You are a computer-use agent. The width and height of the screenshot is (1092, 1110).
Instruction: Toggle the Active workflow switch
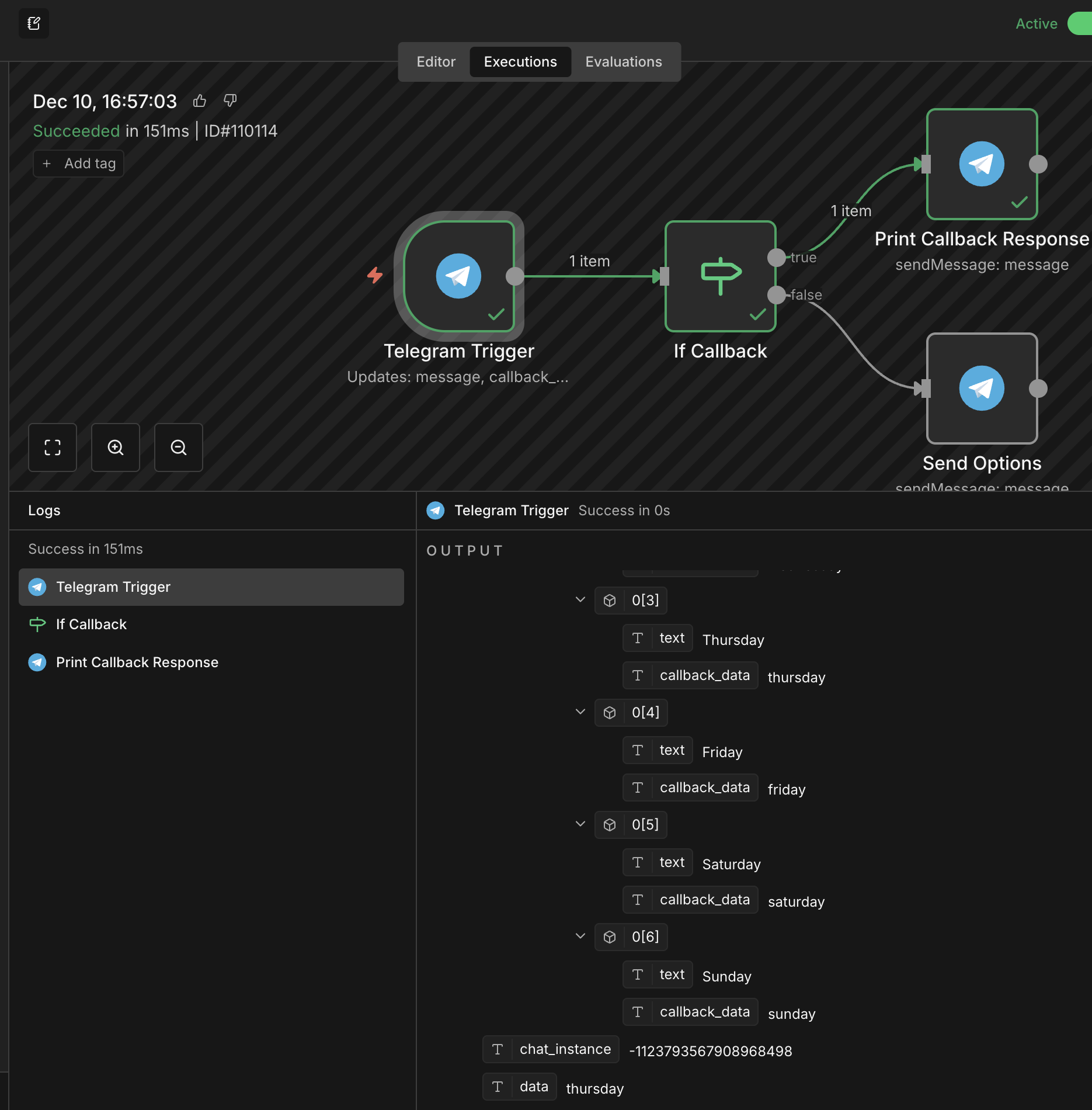pos(1079,24)
